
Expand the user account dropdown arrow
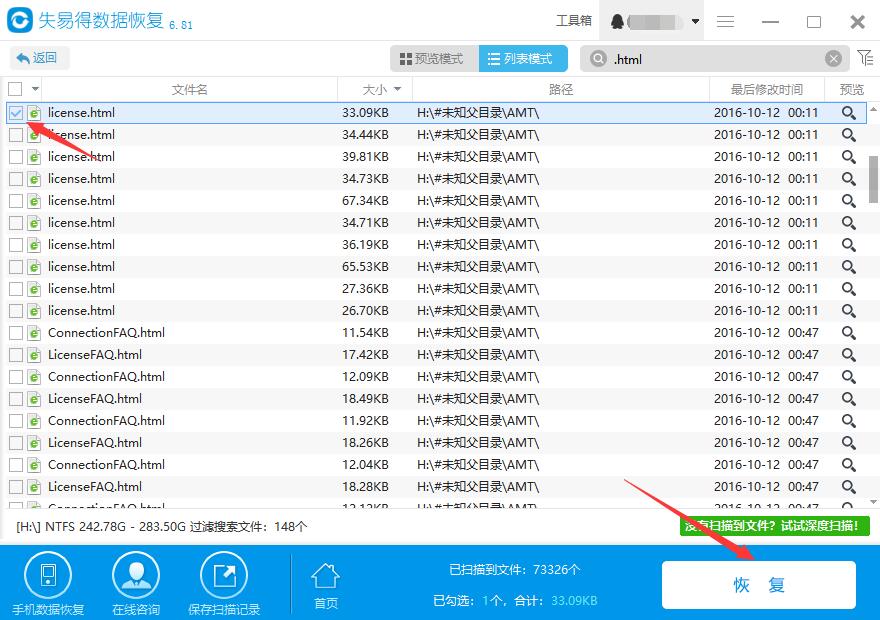tap(695, 21)
